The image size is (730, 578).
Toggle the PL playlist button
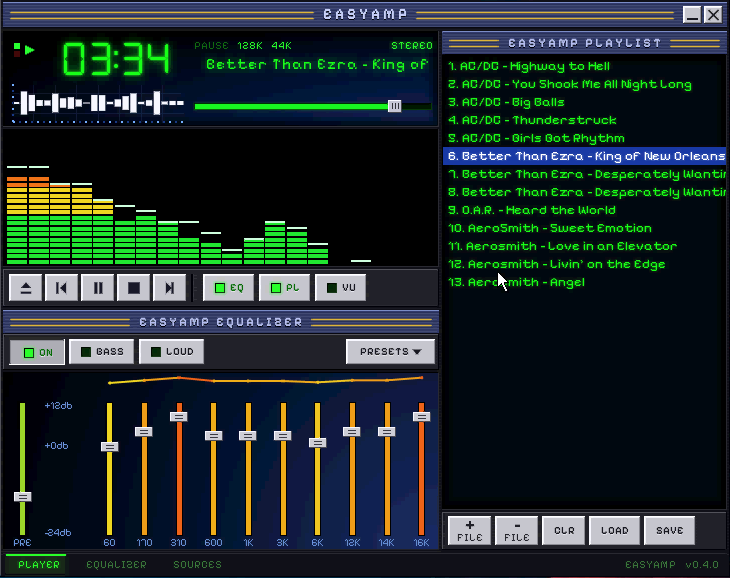(284, 288)
